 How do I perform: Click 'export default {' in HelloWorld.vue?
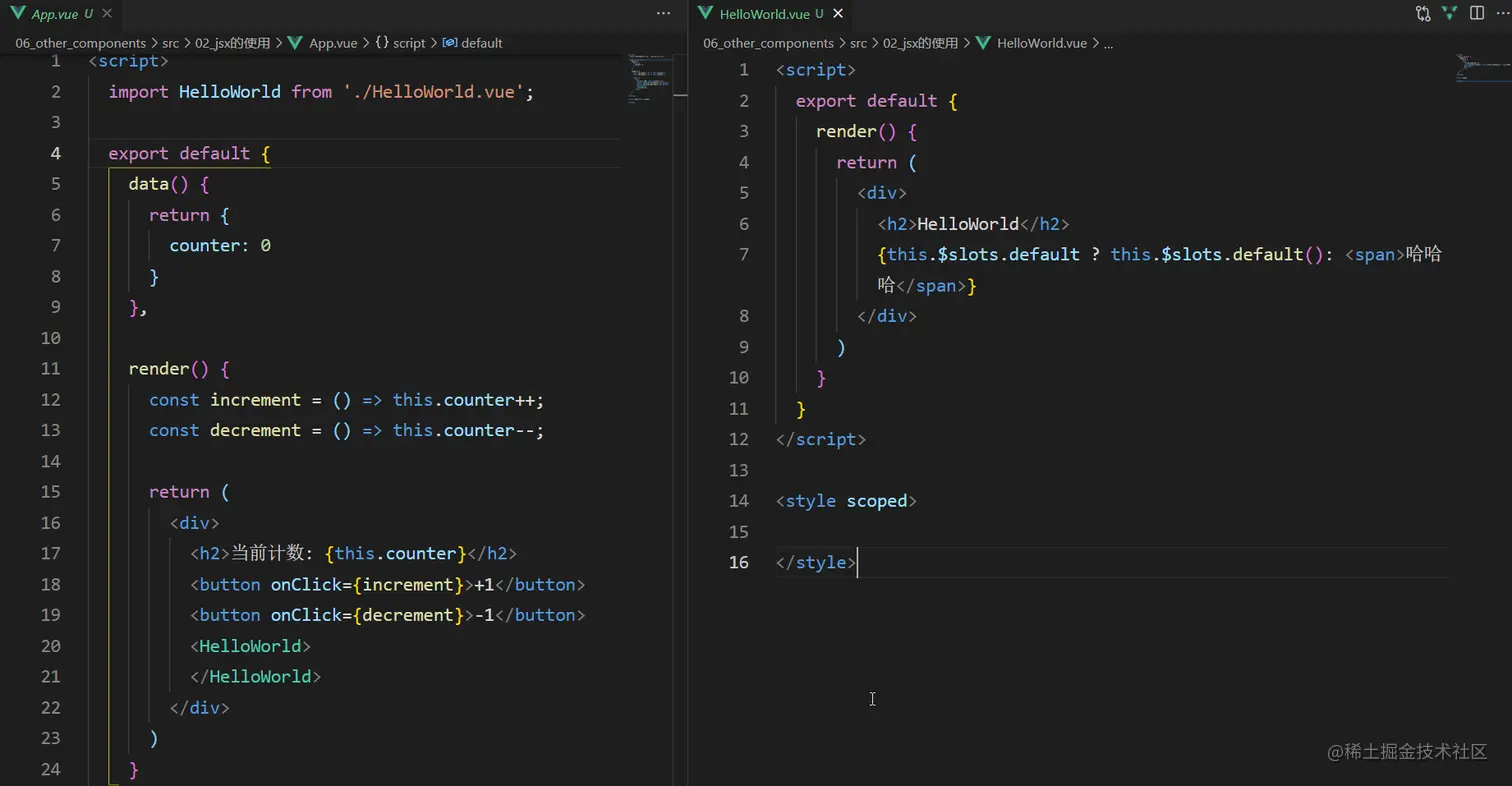point(877,101)
